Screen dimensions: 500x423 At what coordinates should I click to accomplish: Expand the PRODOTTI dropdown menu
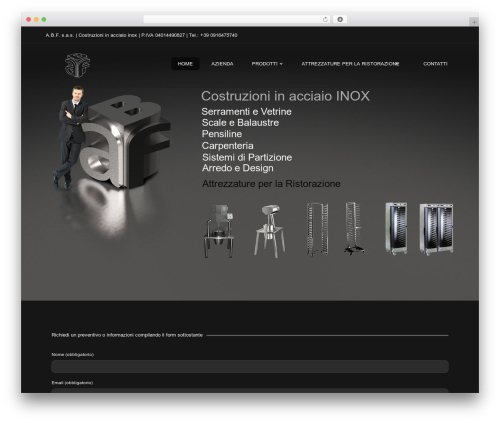[x=267, y=64]
